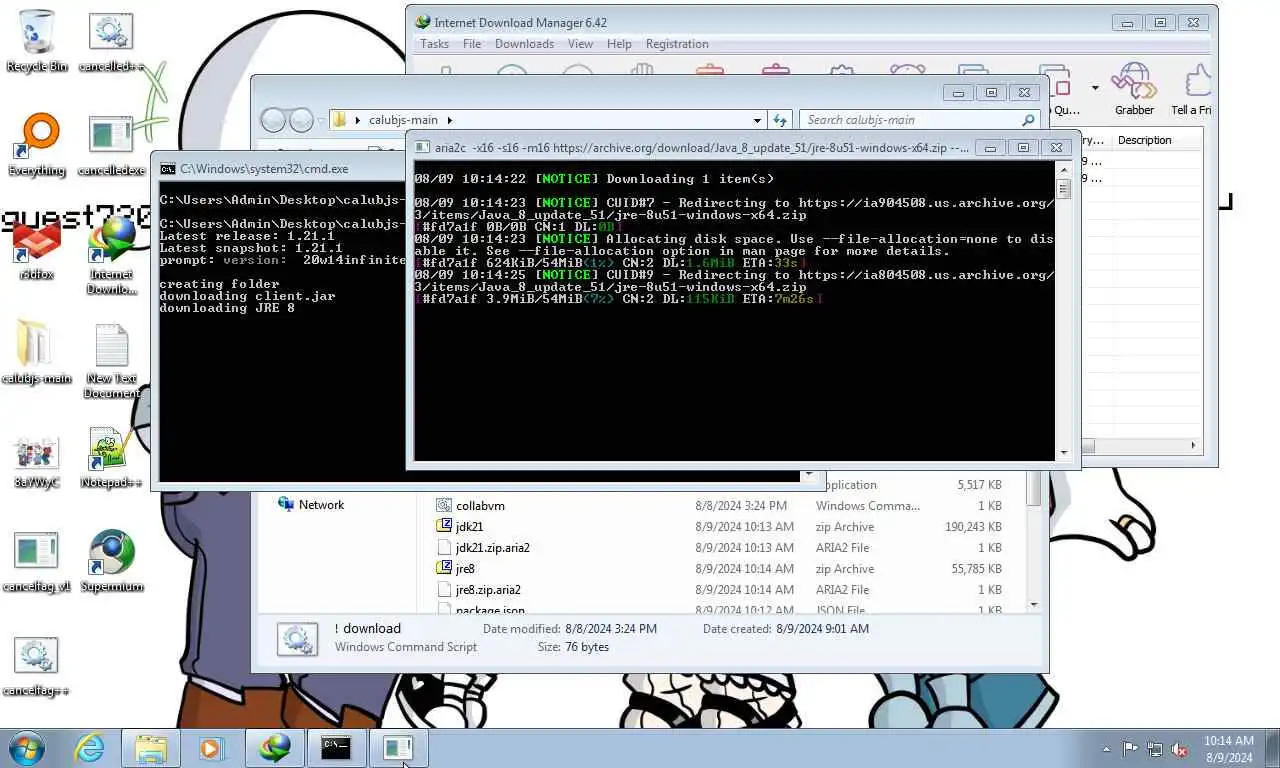Viewport: 1280px width, 768px height.
Task: Open Windows Media Player from the taskbar
Action: 211,747
